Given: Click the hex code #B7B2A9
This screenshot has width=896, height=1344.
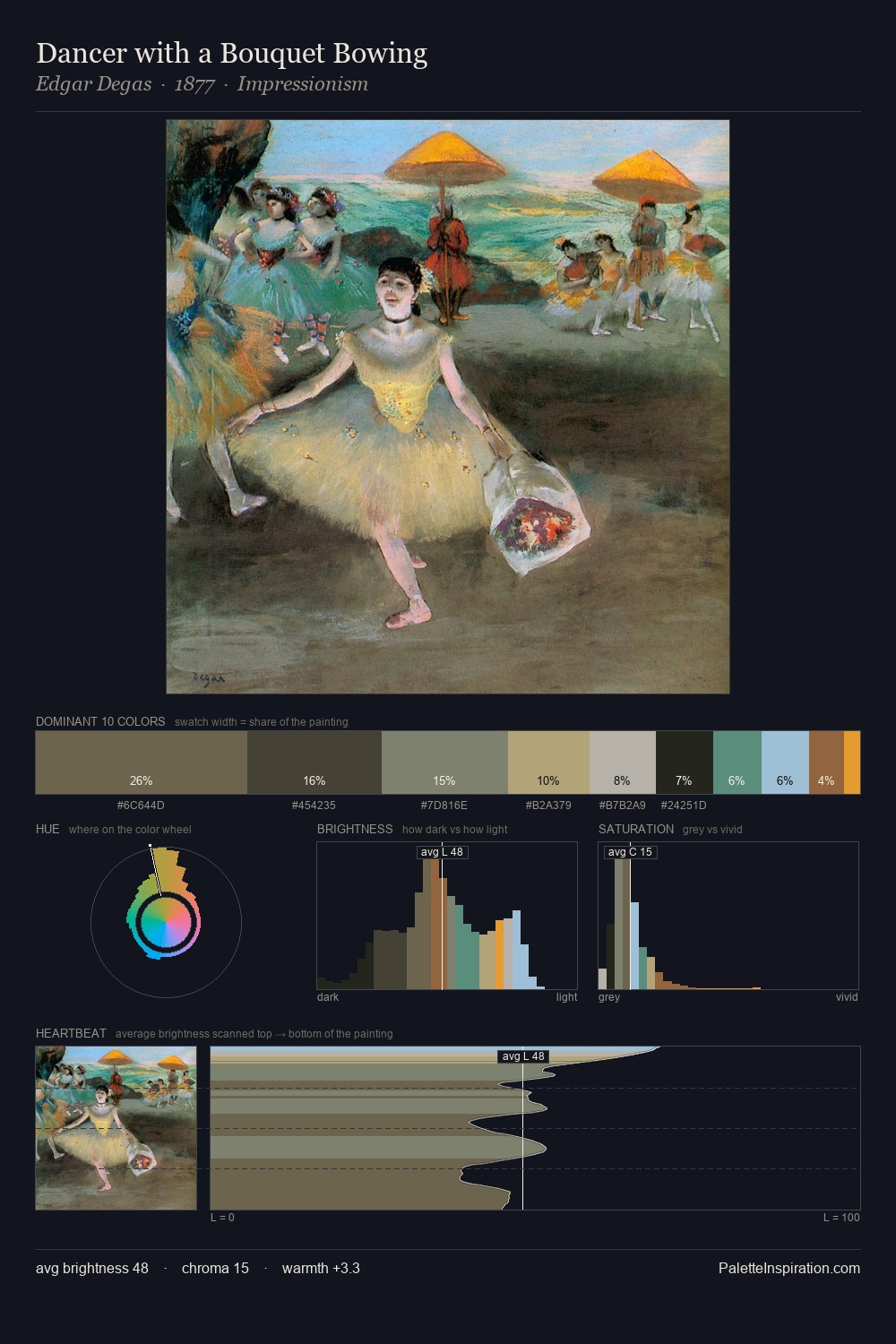Looking at the screenshot, I should coord(622,806).
